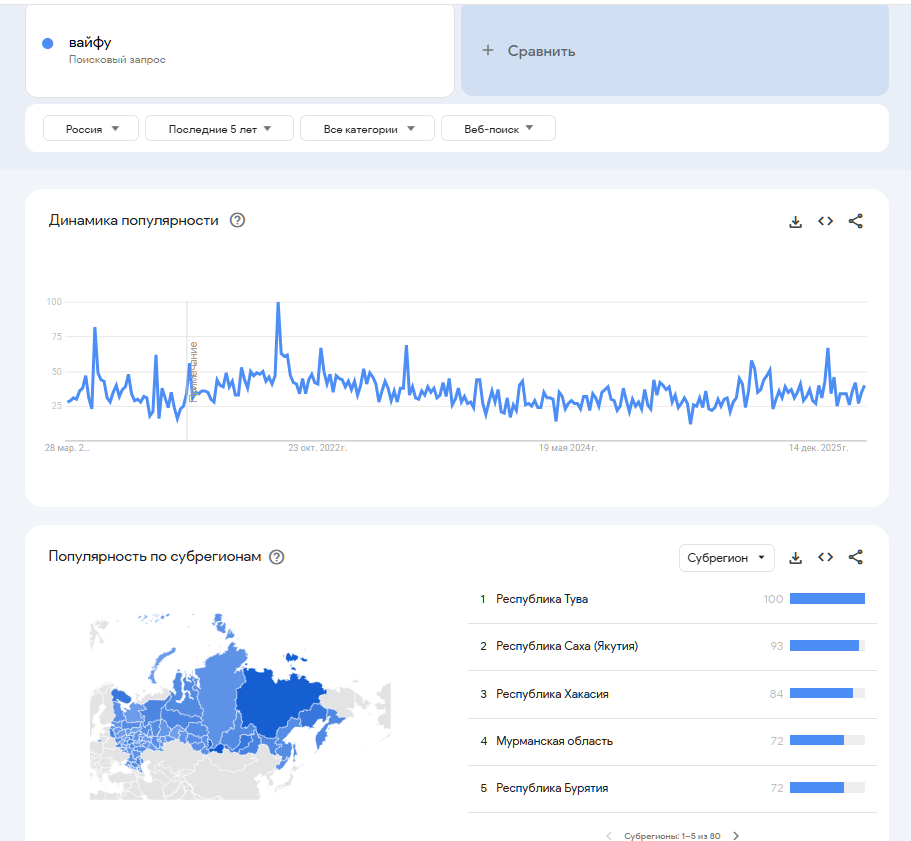Share the popularity dynamics chart
The width and height of the screenshot is (911, 841).
(855, 221)
